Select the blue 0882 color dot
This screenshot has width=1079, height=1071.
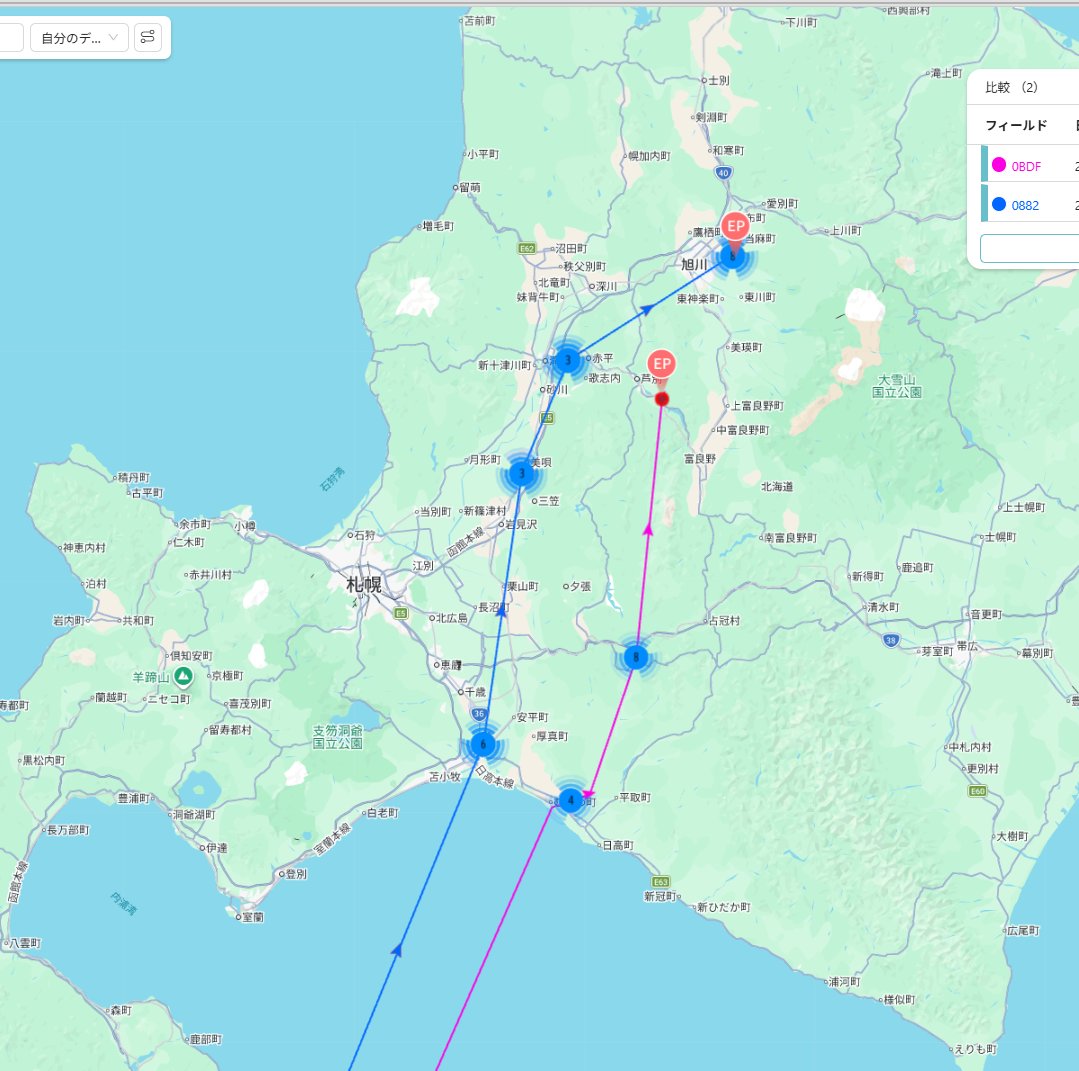[999, 204]
